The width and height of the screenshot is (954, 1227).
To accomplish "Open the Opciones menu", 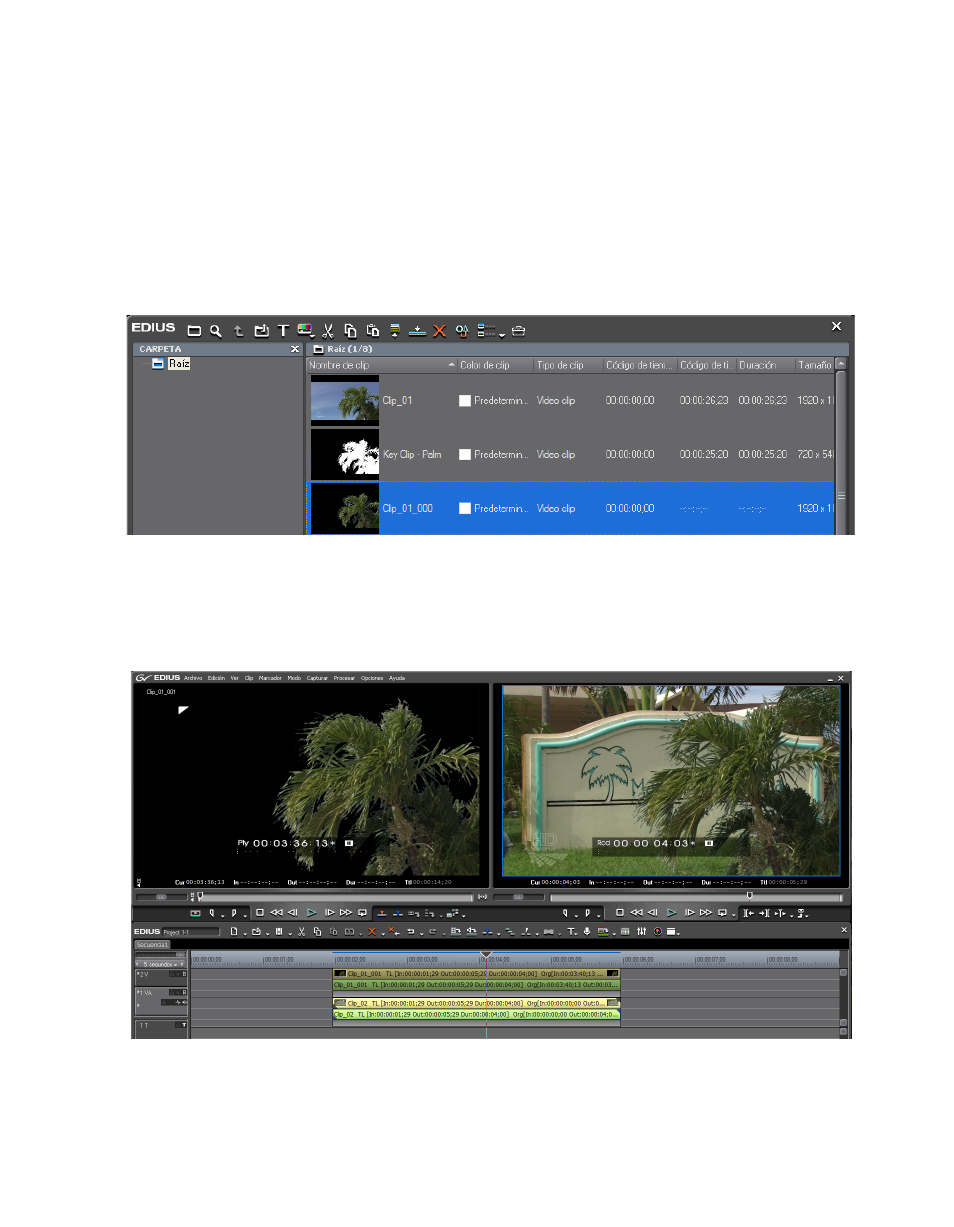I will click(372, 677).
